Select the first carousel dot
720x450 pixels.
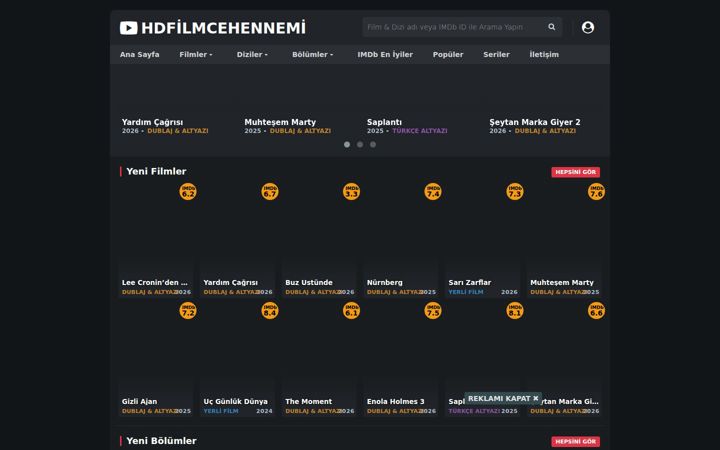coord(347,144)
